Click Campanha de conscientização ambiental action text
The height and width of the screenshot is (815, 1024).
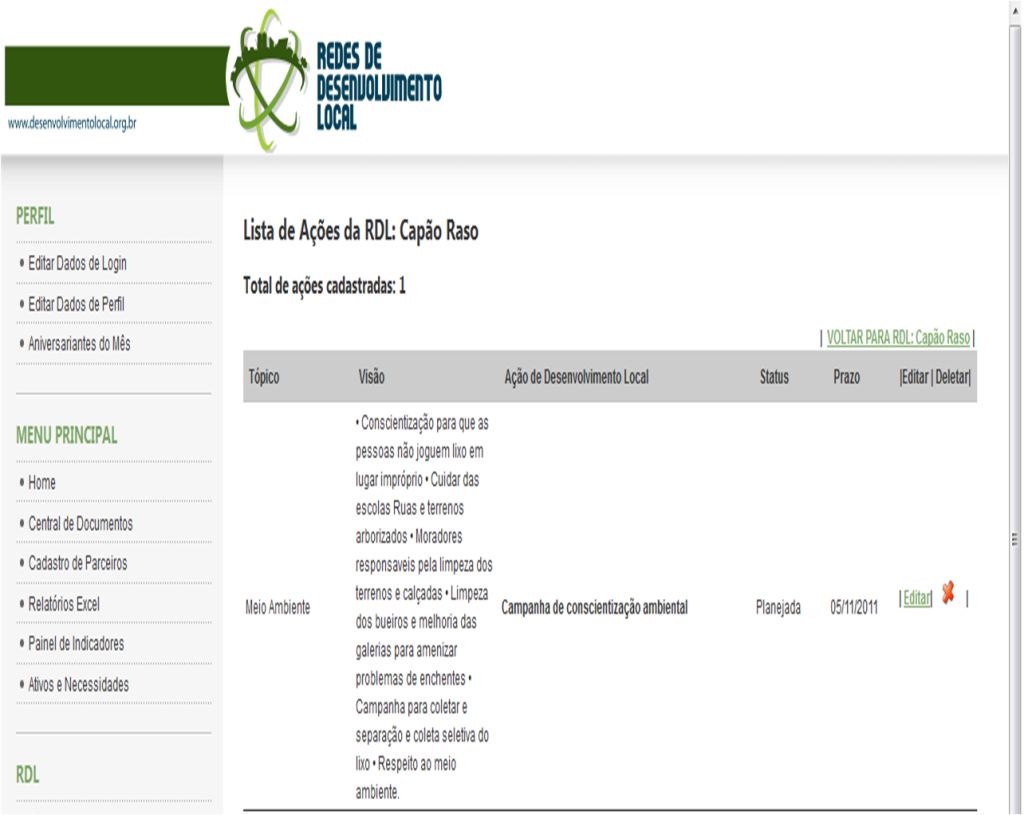(x=594, y=607)
